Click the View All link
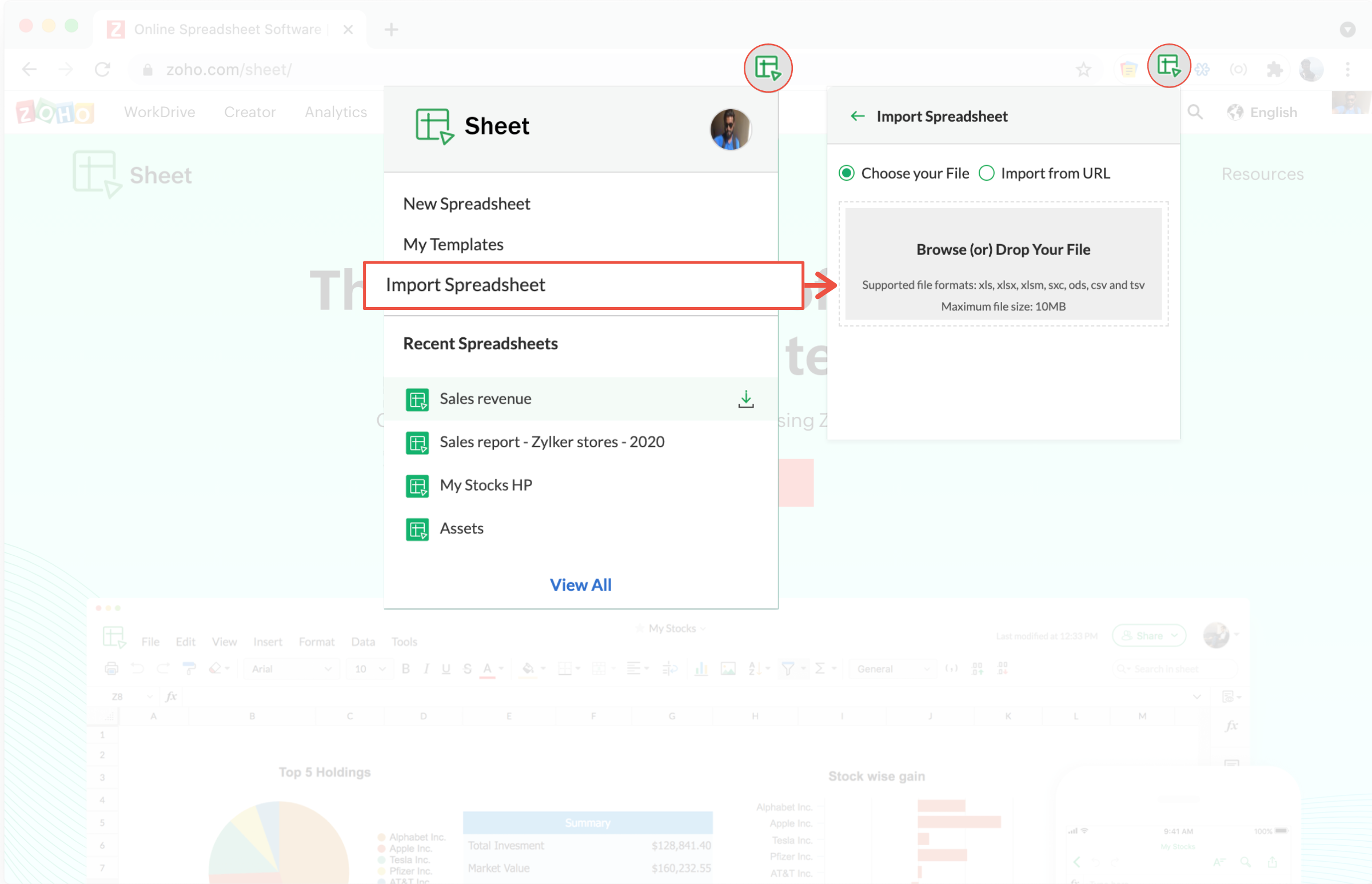Image resolution: width=1372 pixels, height=884 pixels. click(x=580, y=585)
